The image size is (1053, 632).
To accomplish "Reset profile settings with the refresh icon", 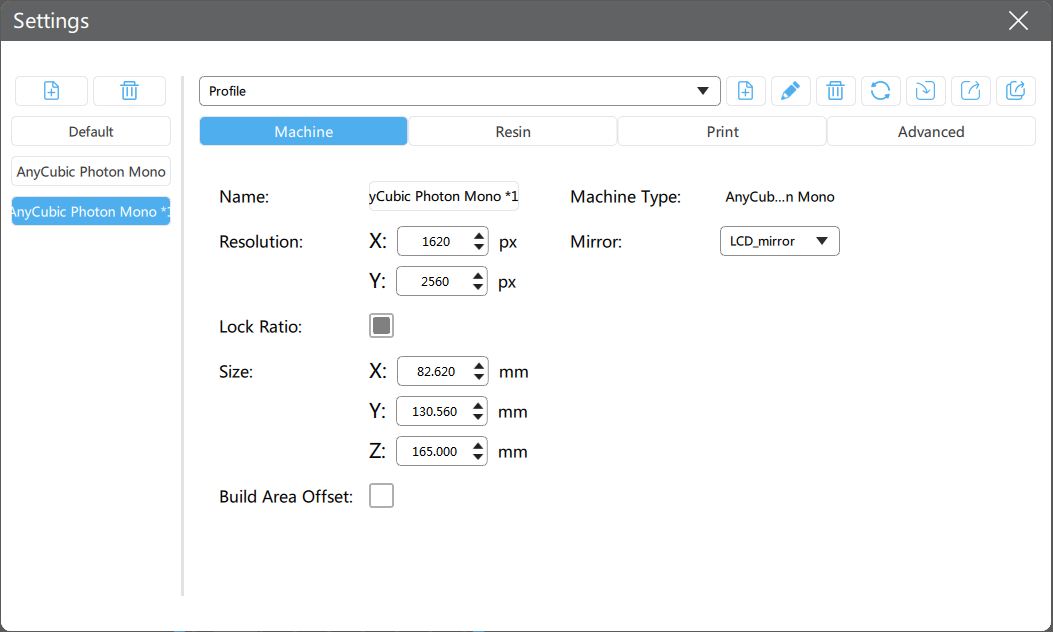I will point(881,91).
